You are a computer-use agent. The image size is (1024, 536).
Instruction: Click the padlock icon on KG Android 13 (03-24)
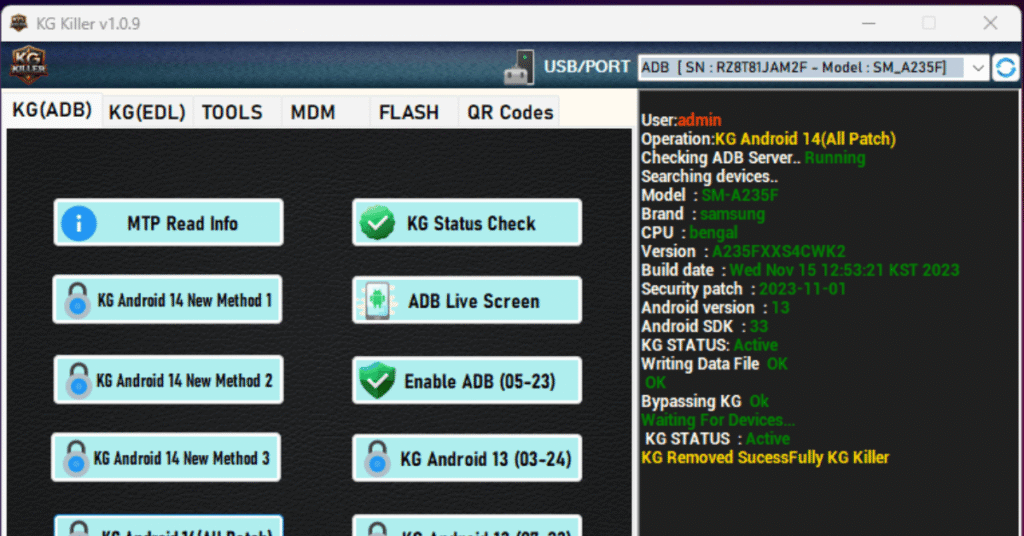pyautogui.click(x=377, y=458)
